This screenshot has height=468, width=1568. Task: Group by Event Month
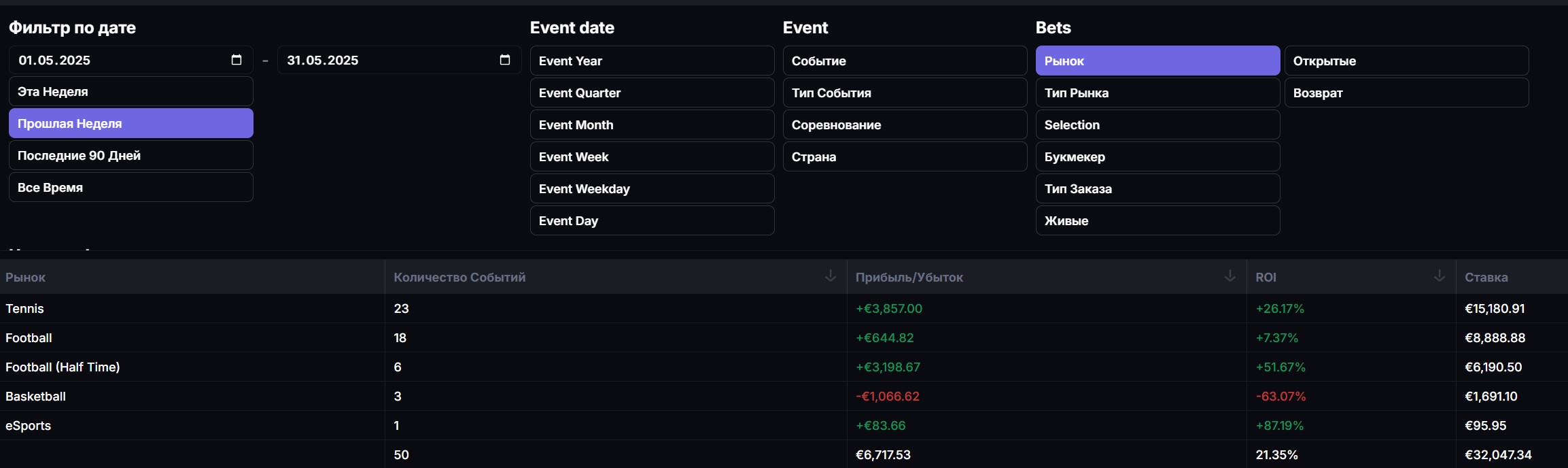pos(651,125)
